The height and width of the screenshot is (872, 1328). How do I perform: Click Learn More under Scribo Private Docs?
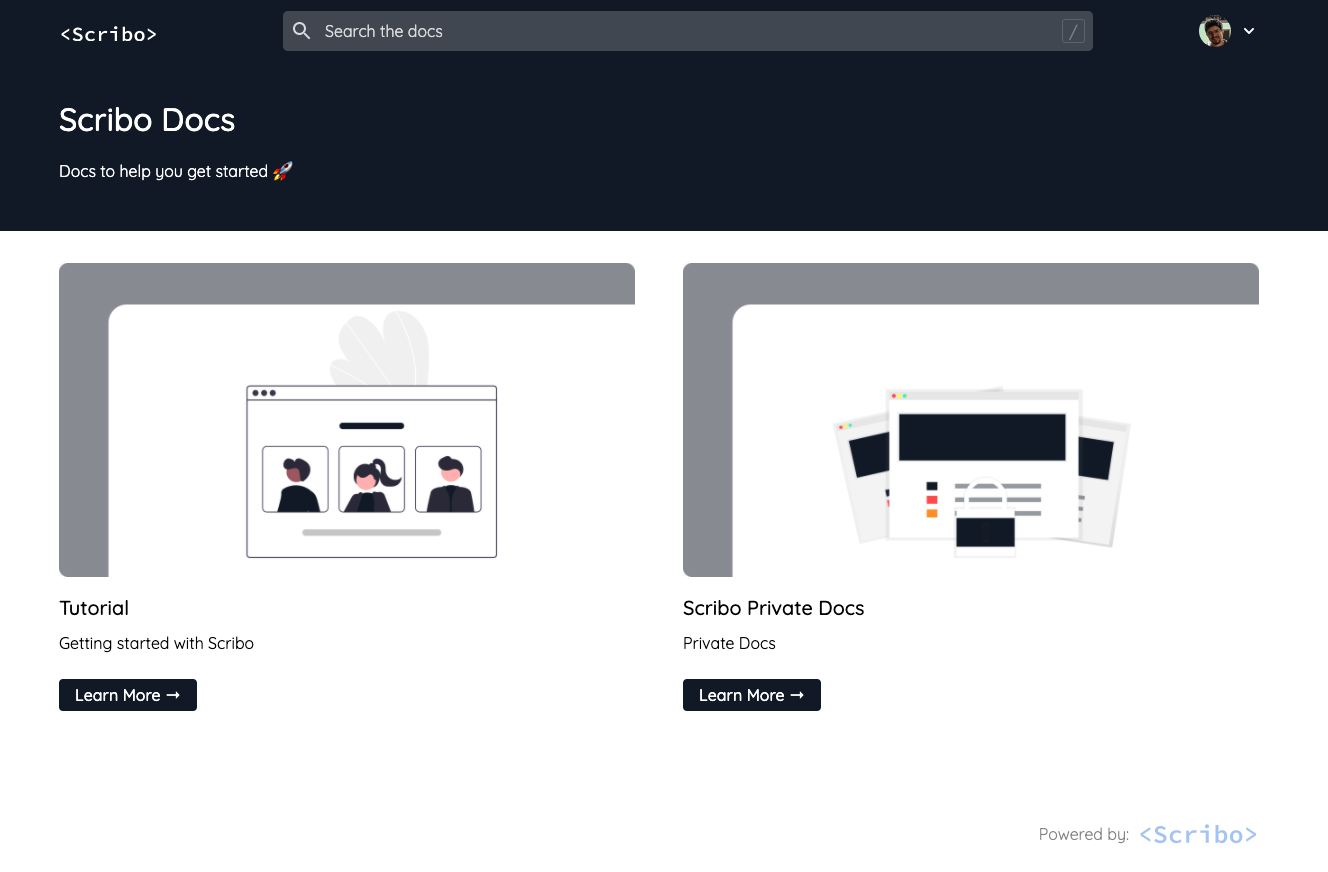751,695
